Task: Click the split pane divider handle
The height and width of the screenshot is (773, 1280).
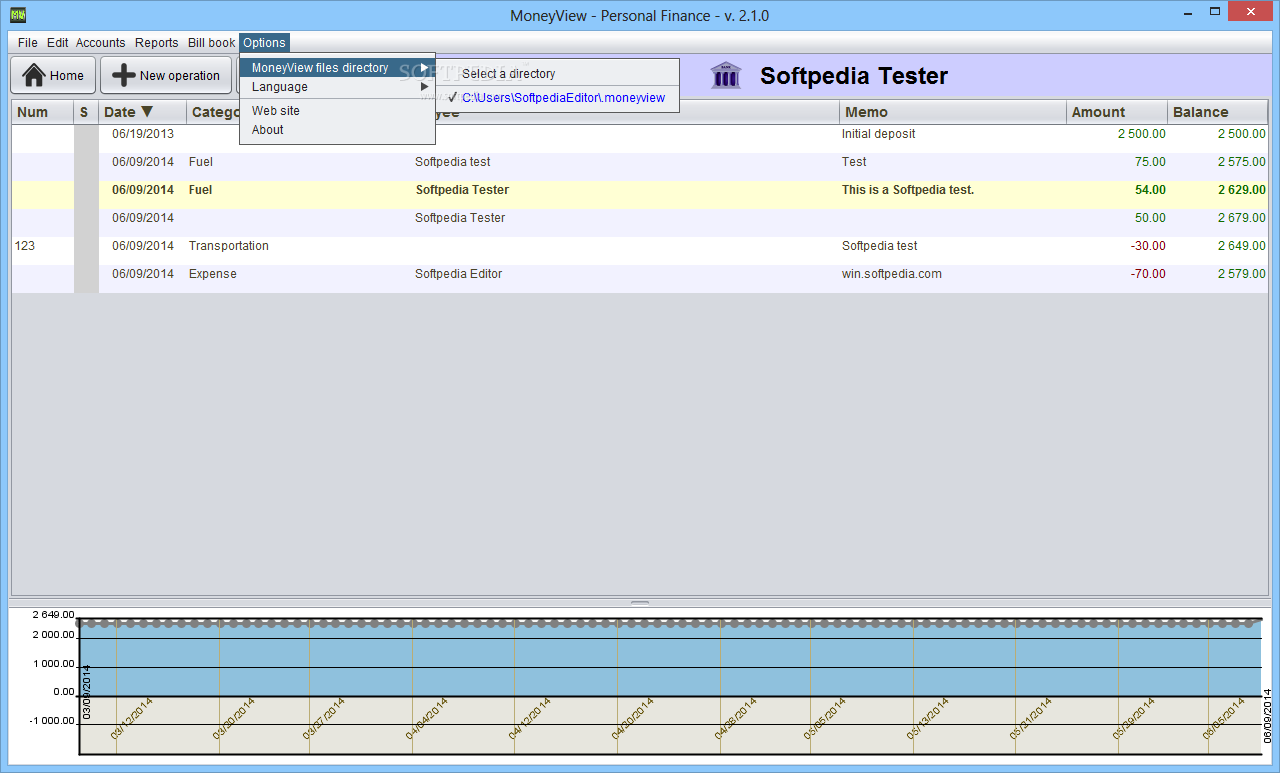Action: point(640,603)
